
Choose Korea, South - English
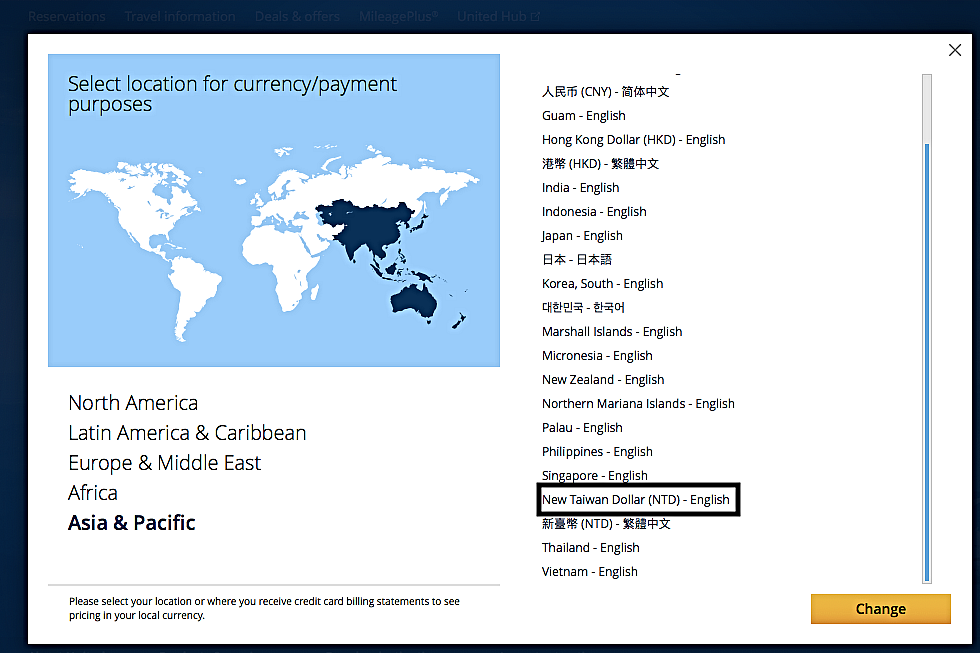coord(602,284)
